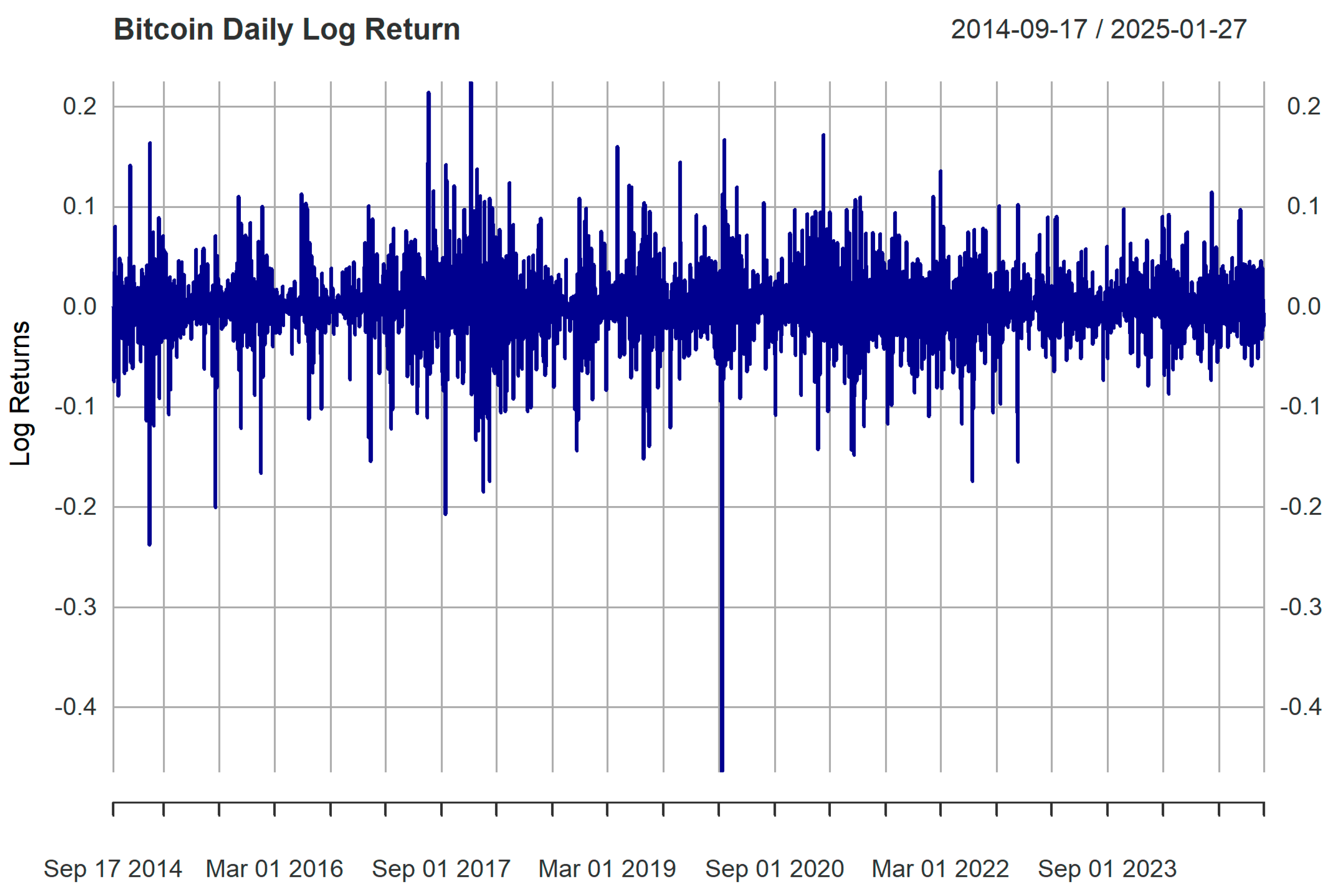Screen dimensions: 1336x896
Task: Select the Sep 17 2014 x-axis label
Action: click(113, 869)
